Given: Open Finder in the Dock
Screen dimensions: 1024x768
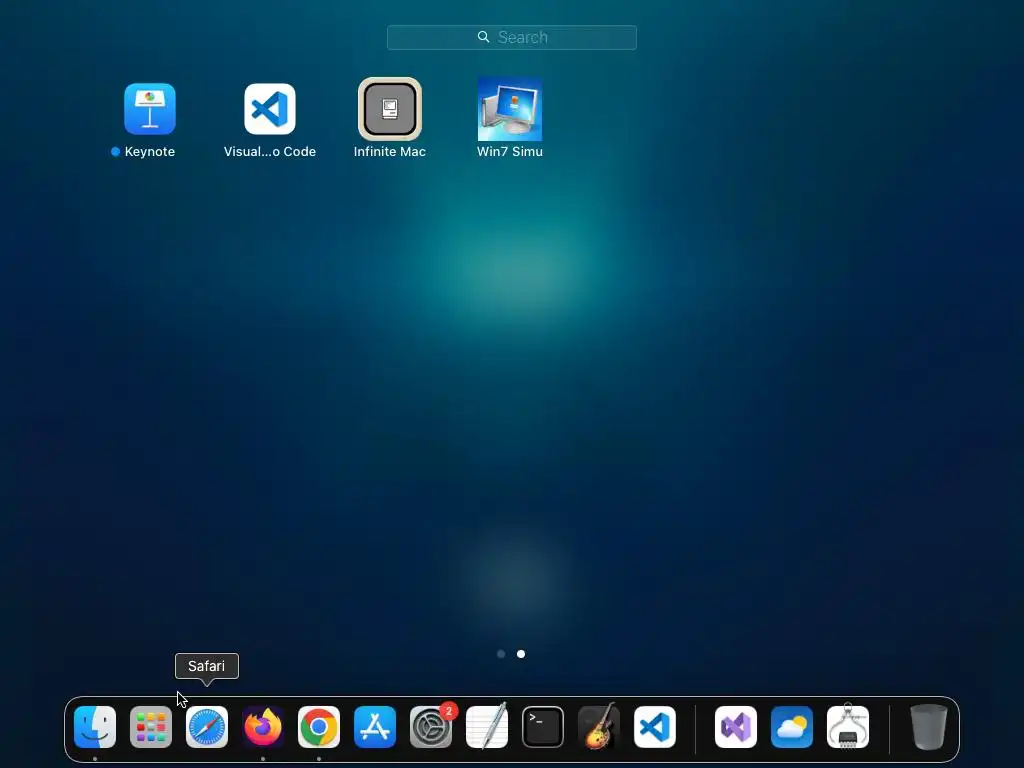Looking at the screenshot, I should pos(95,727).
